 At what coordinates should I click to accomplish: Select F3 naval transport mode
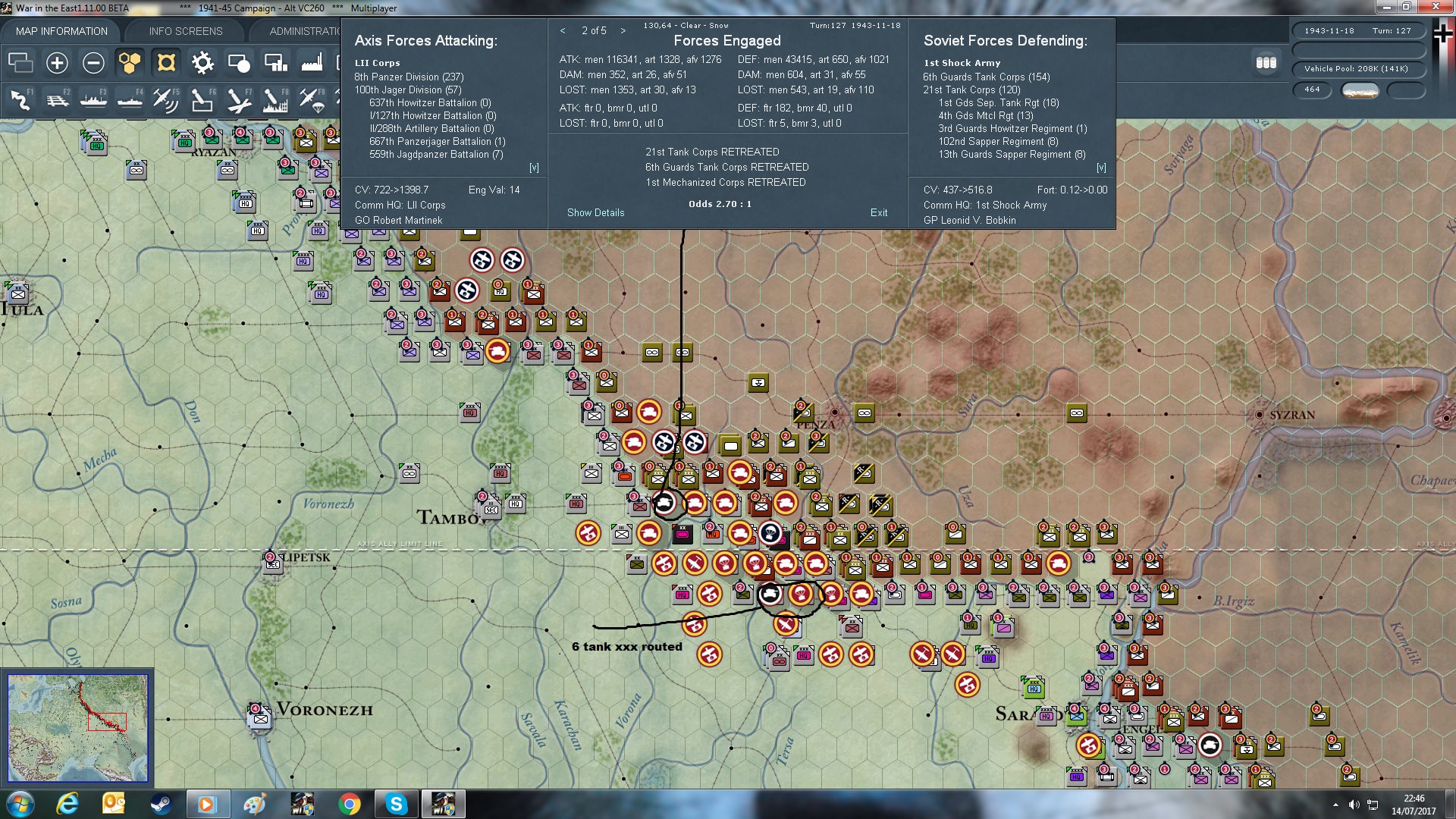[x=93, y=100]
